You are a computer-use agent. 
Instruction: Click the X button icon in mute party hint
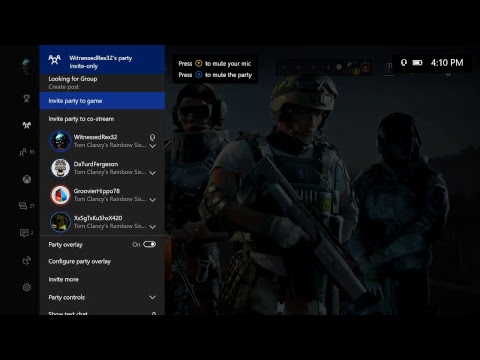199,75
